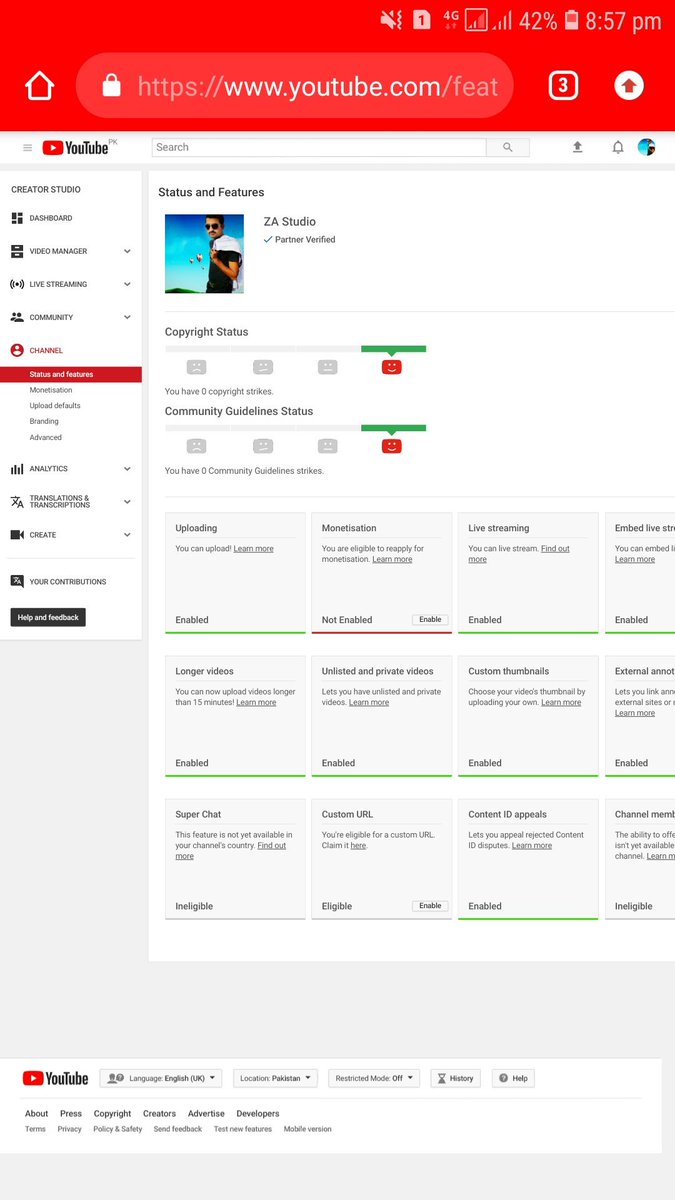675x1200 pixels.
Task: Click the green Copyright Status indicator bar
Action: pyautogui.click(x=393, y=349)
